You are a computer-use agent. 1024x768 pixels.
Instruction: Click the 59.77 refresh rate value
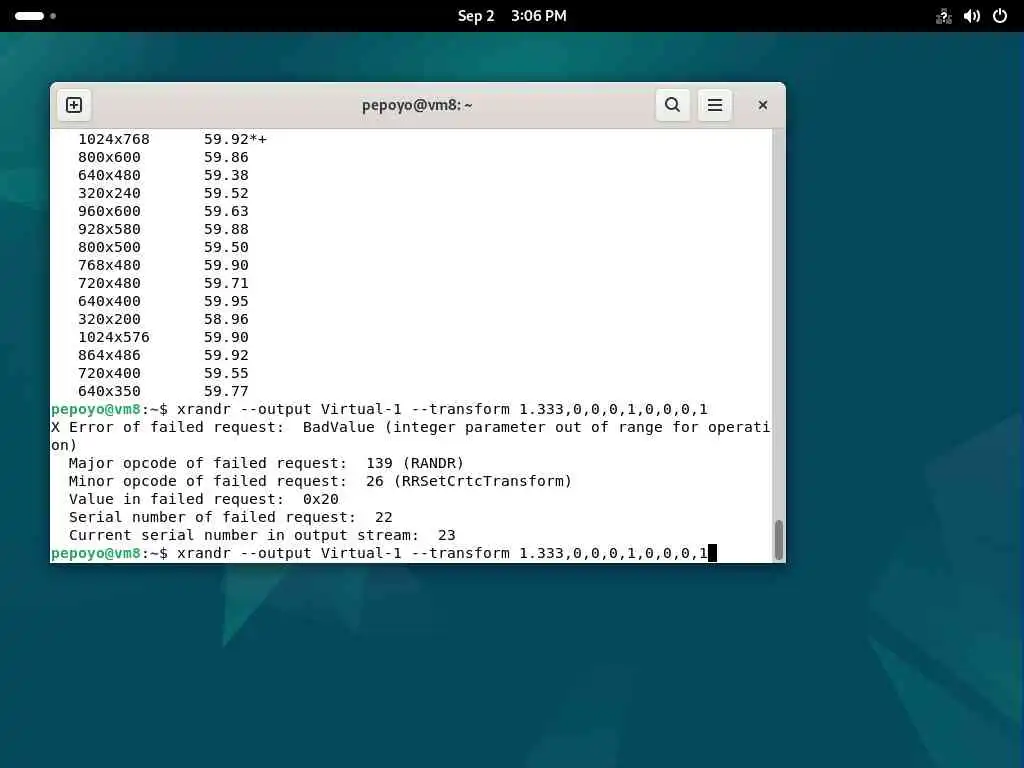(226, 391)
